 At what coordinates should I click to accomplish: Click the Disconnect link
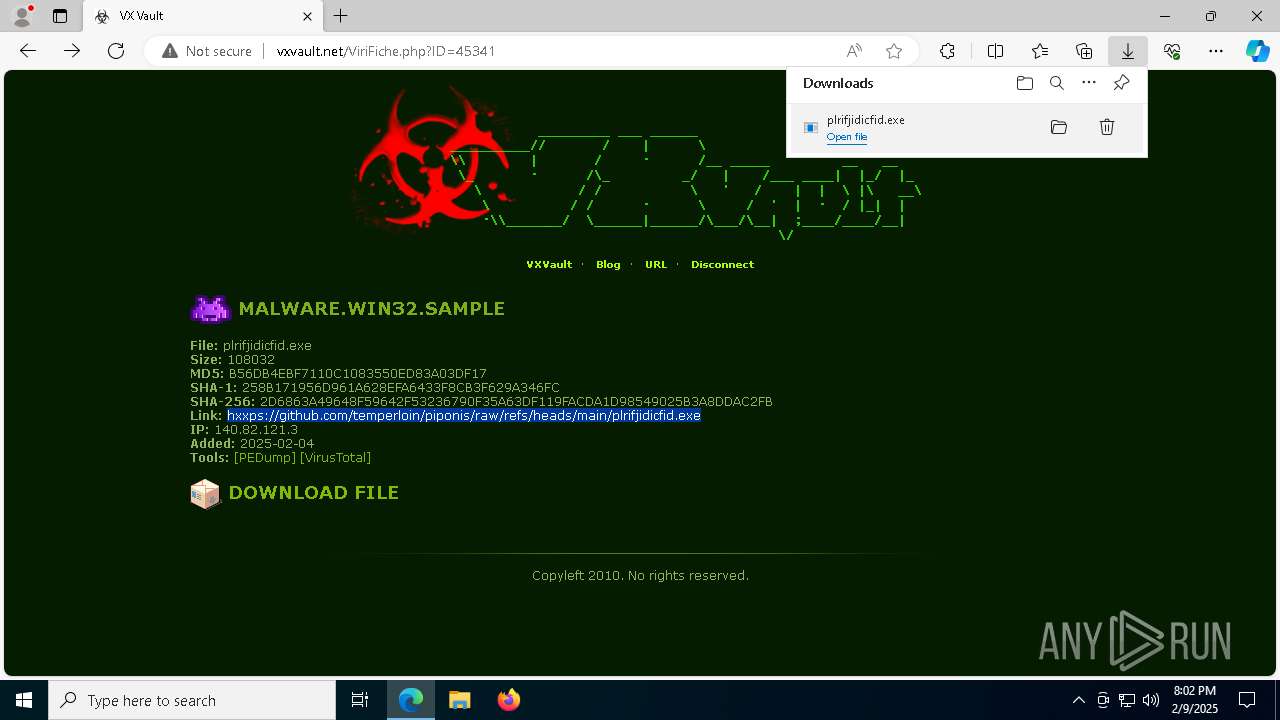[x=722, y=265]
